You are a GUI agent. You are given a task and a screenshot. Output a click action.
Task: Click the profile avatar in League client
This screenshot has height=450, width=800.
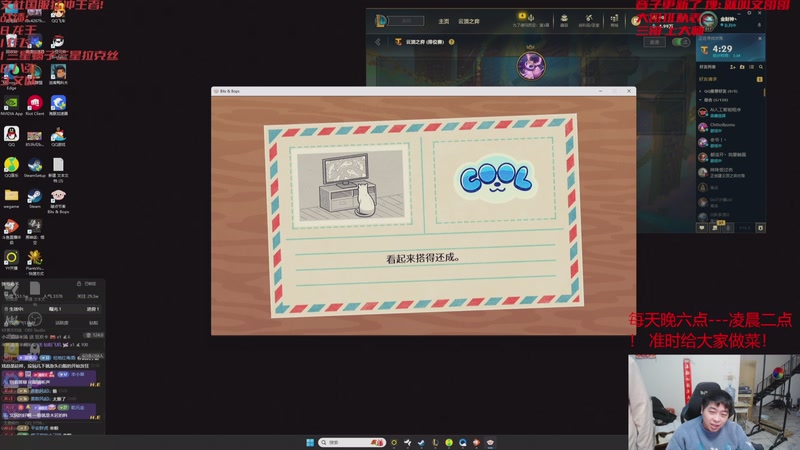tap(708, 21)
